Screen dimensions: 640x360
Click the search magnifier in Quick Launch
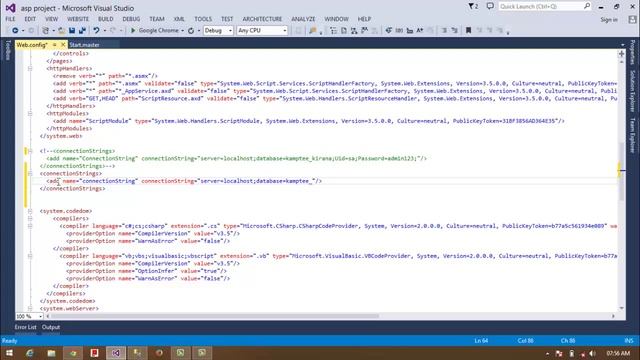[x=587, y=6]
